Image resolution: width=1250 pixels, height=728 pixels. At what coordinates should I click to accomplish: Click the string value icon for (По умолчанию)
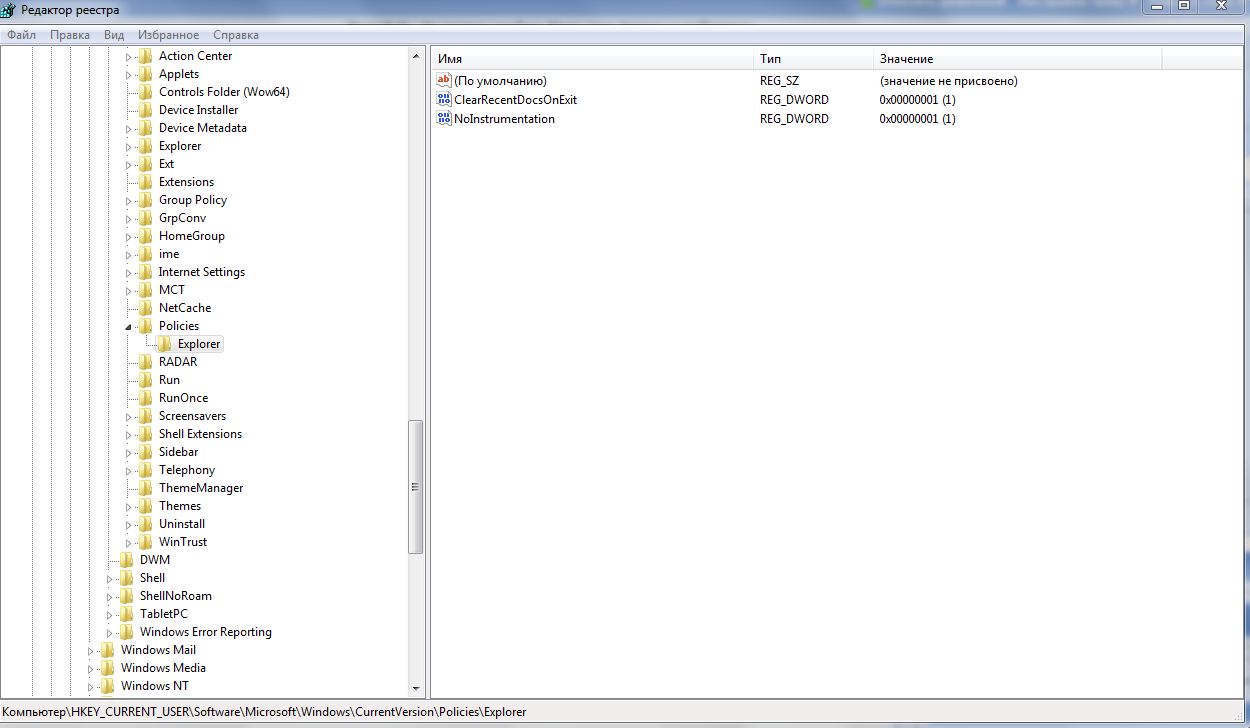[444, 81]
